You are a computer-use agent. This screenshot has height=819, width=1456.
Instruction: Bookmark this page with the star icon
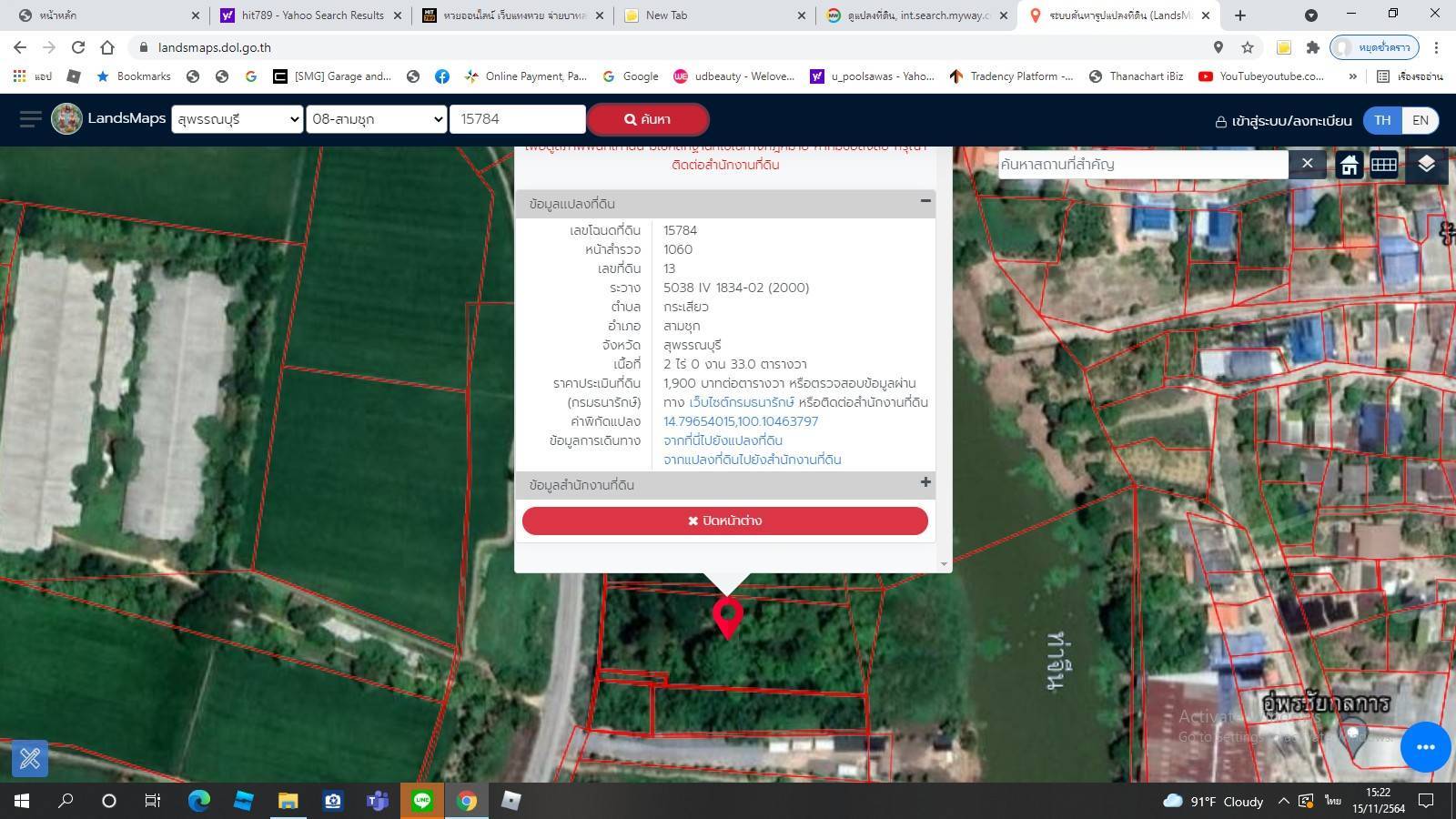[x=1248, y=47]
